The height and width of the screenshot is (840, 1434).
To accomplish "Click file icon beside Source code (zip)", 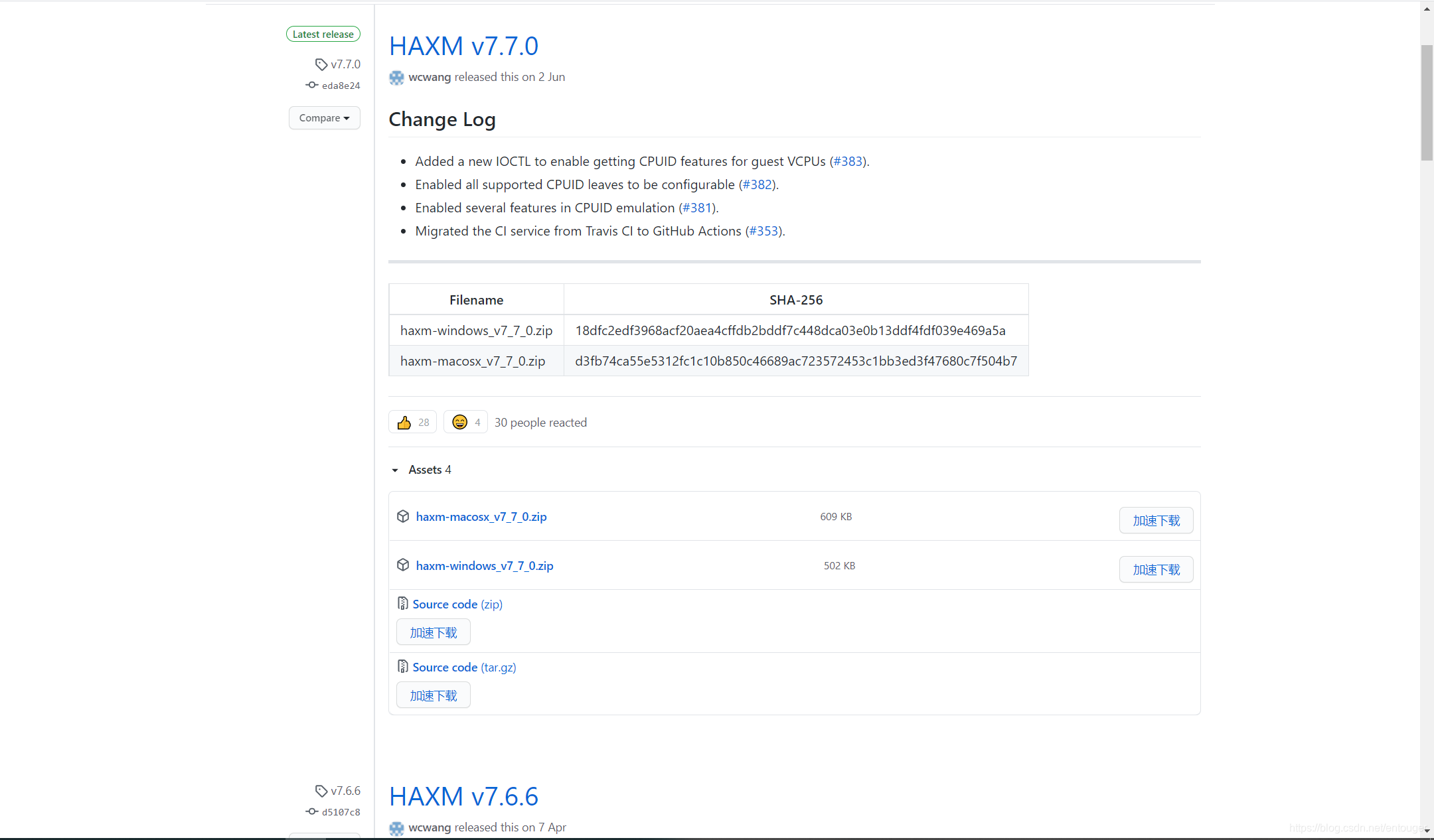I will (402, 604).
